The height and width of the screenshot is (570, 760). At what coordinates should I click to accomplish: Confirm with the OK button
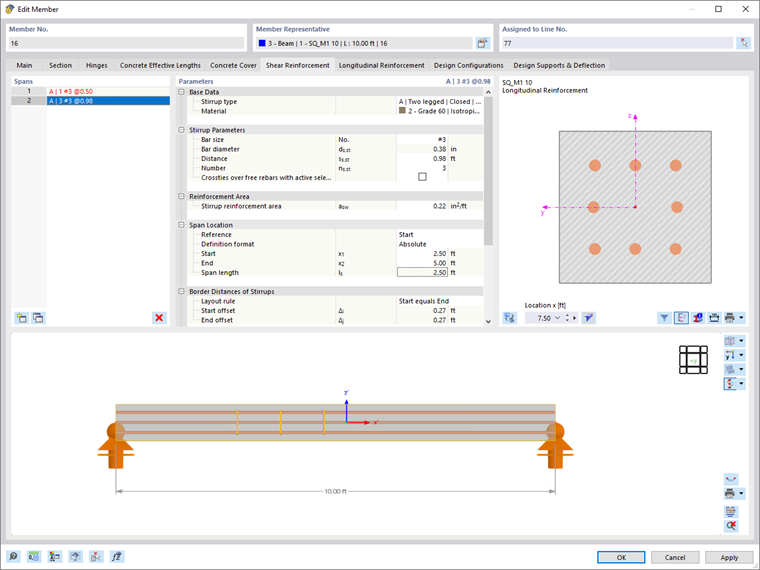click(x=621, y=557)
